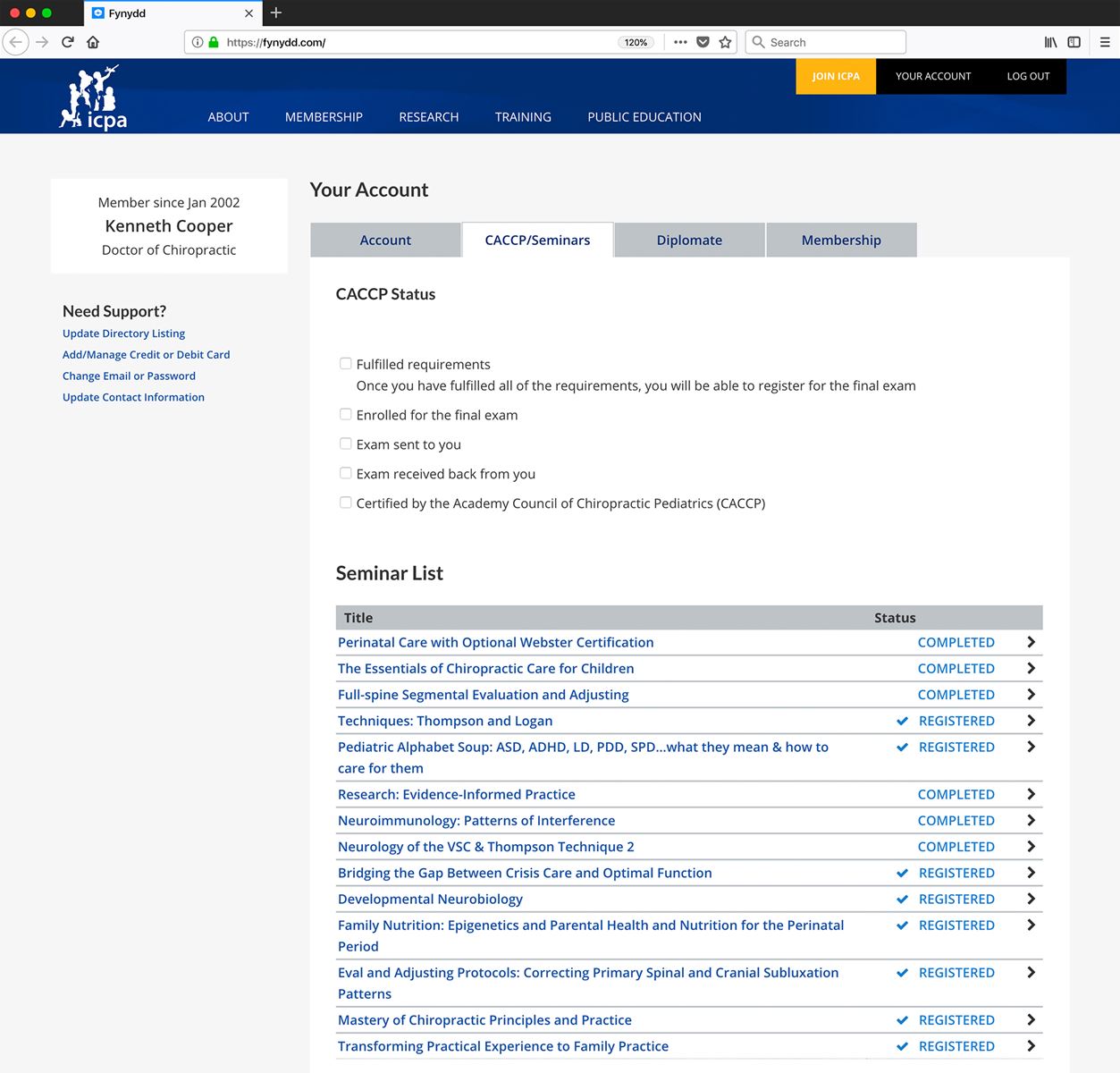Bookmark this page with star icon
This screenshot has width=1120, height=1073.
(x=725, y=42)
